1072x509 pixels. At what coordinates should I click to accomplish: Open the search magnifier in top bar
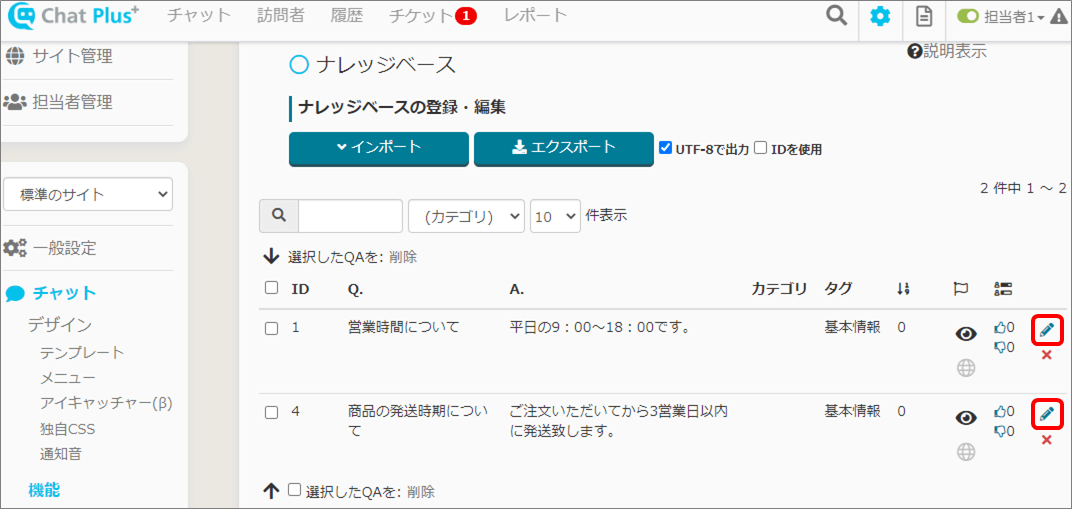point(836,15)
